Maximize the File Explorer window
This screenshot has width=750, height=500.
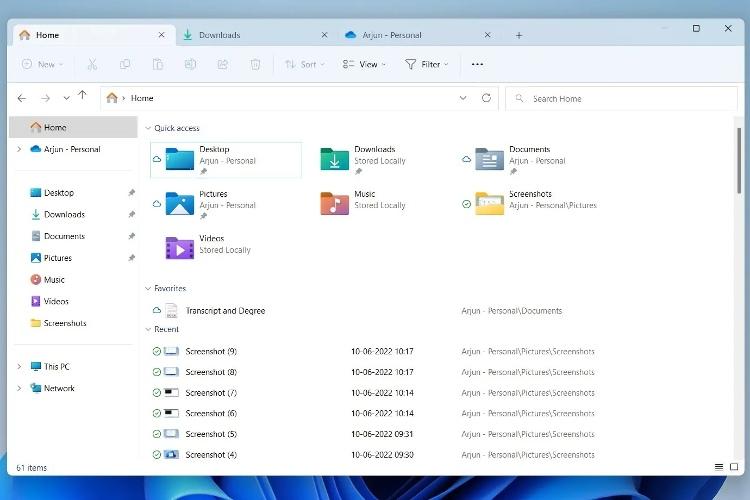(696, 29)
